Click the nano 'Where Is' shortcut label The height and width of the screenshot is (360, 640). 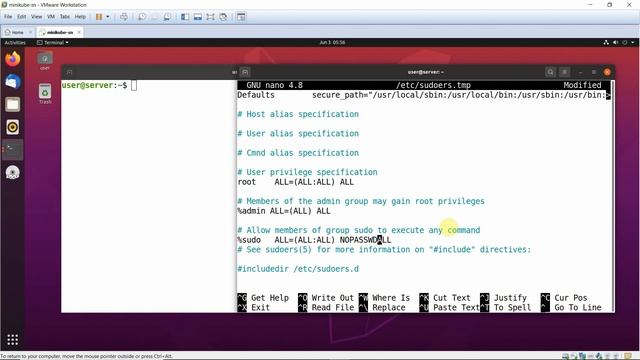[x=391, y=298]
